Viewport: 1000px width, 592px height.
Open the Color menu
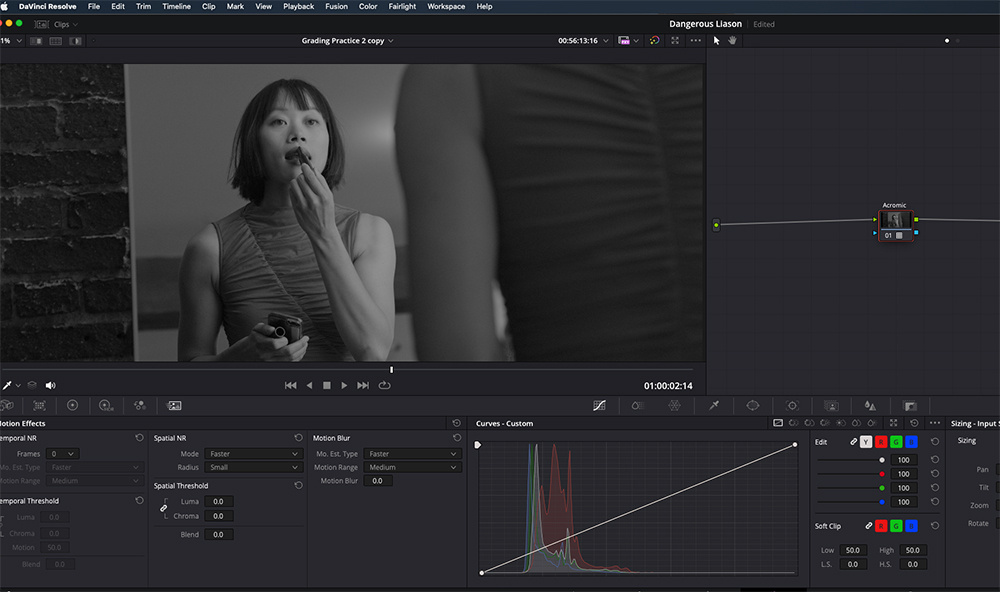368,6
